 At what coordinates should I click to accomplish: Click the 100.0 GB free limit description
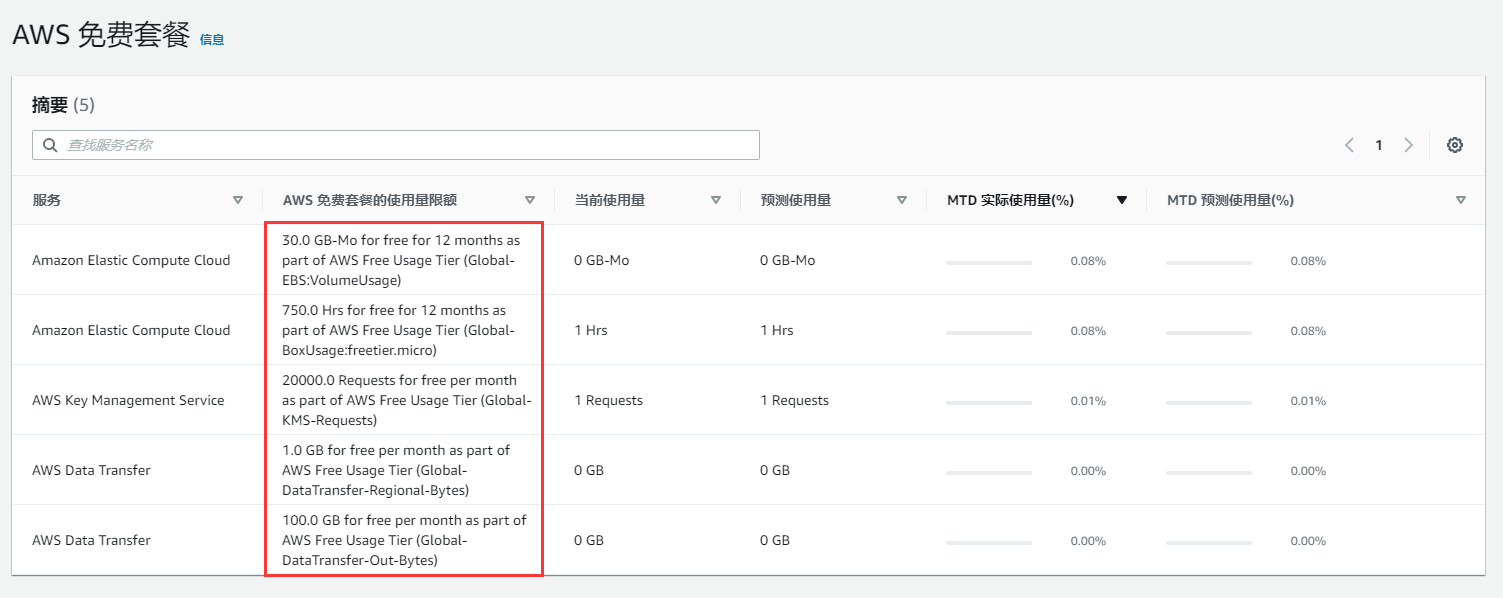(404, 540)
